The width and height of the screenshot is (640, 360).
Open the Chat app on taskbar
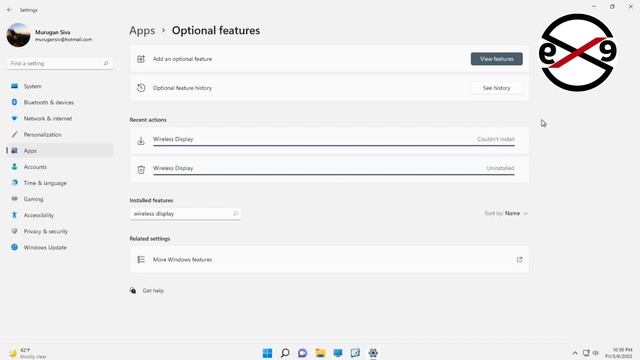pos(302,353)
